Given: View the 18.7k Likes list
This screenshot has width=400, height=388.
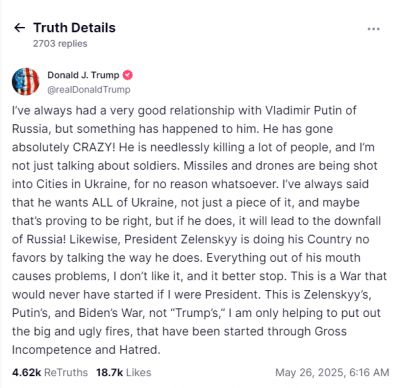Looking at the screenshot, I should coord(124,372).
